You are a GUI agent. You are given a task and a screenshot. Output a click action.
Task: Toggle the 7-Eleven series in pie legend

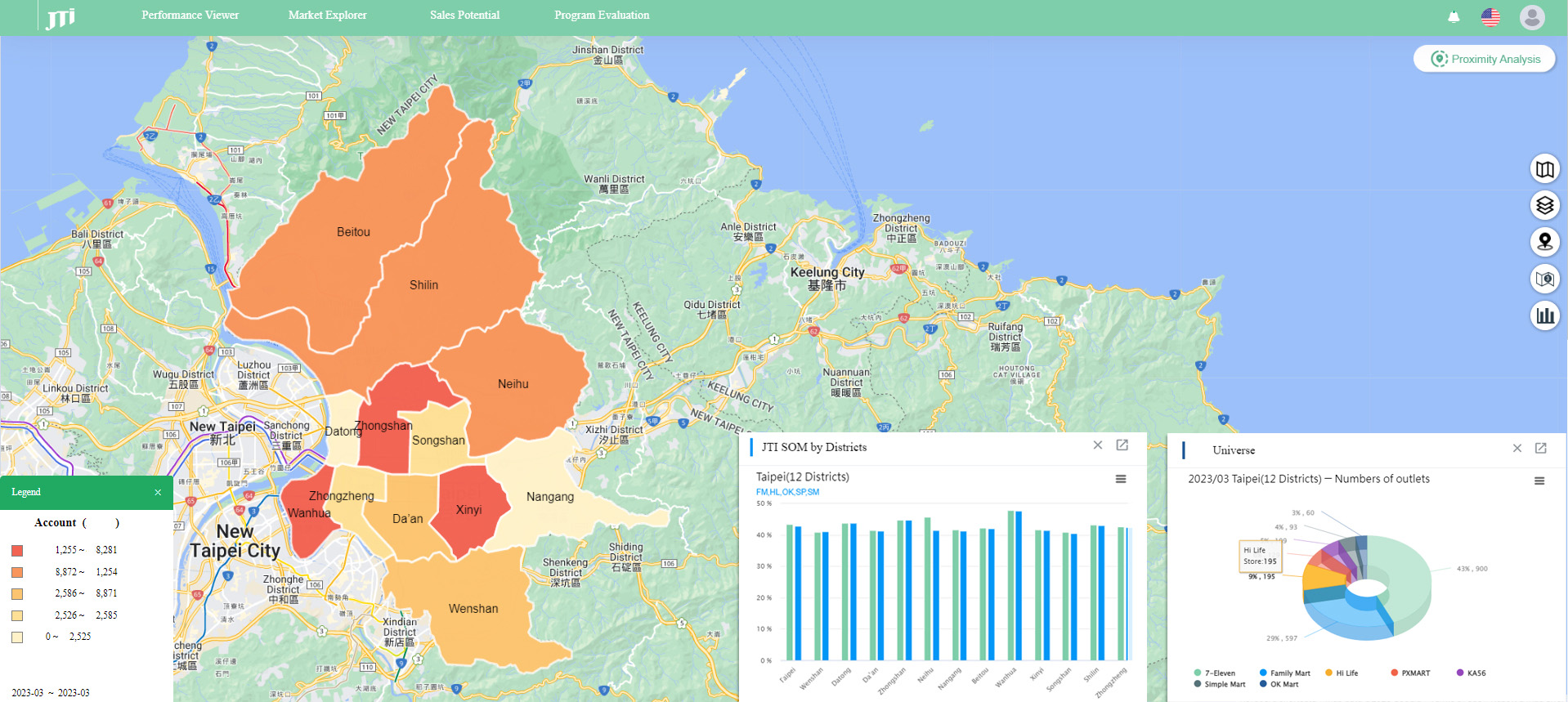click(1214, 673)
